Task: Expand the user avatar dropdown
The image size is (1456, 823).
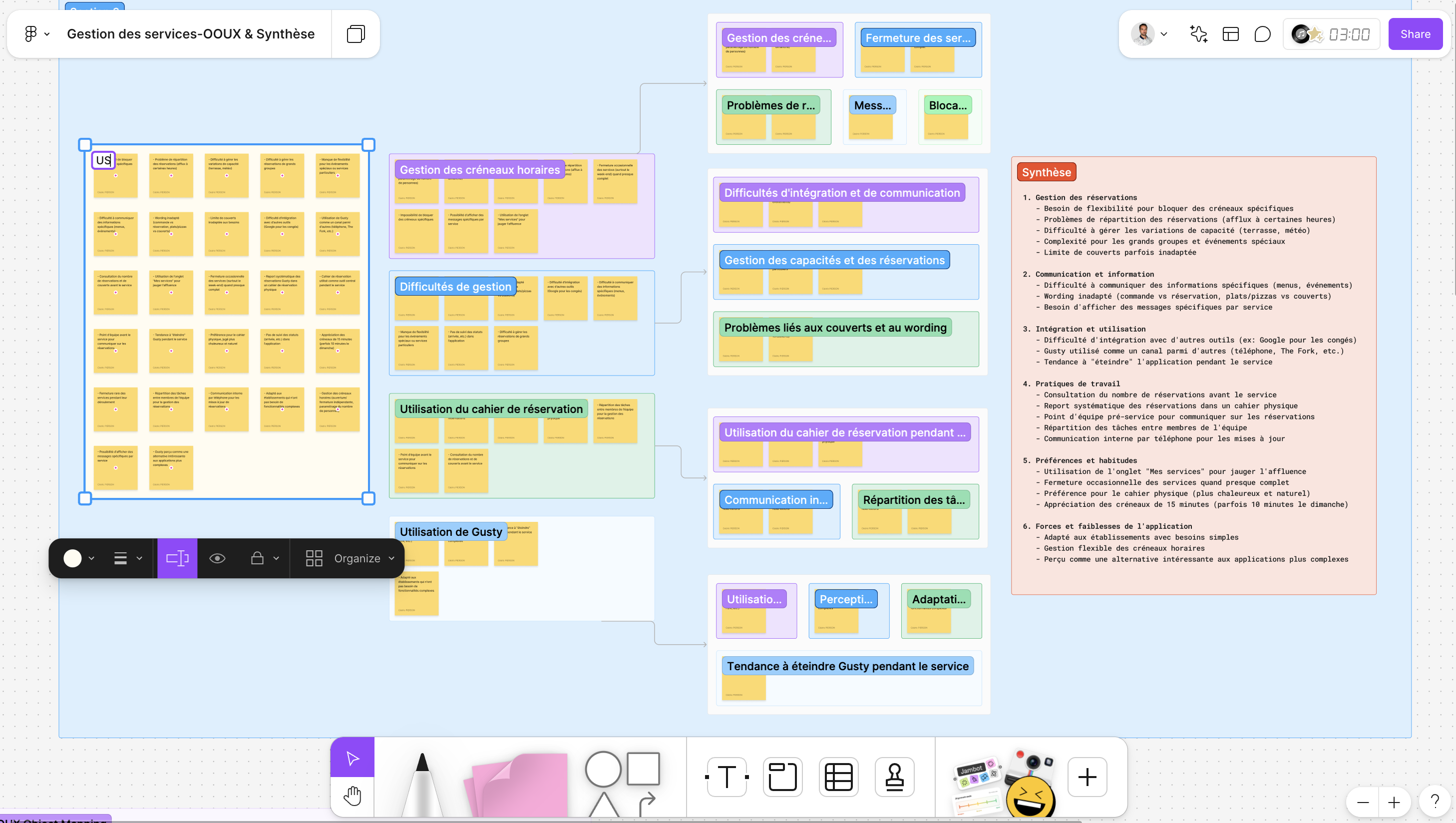Action: pyautogui.click(x=1164, y=34)
